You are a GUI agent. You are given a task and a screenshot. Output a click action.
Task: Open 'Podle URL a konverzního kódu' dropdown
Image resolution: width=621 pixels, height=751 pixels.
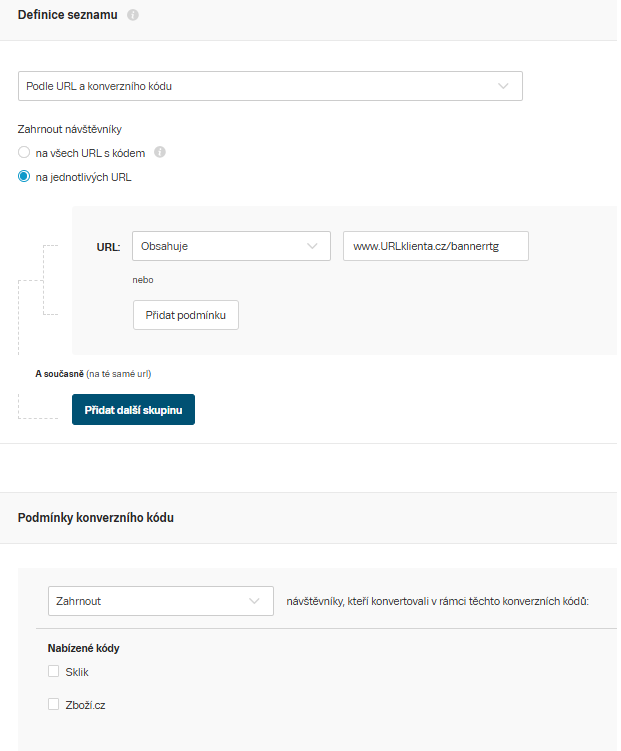click(270, 86)
